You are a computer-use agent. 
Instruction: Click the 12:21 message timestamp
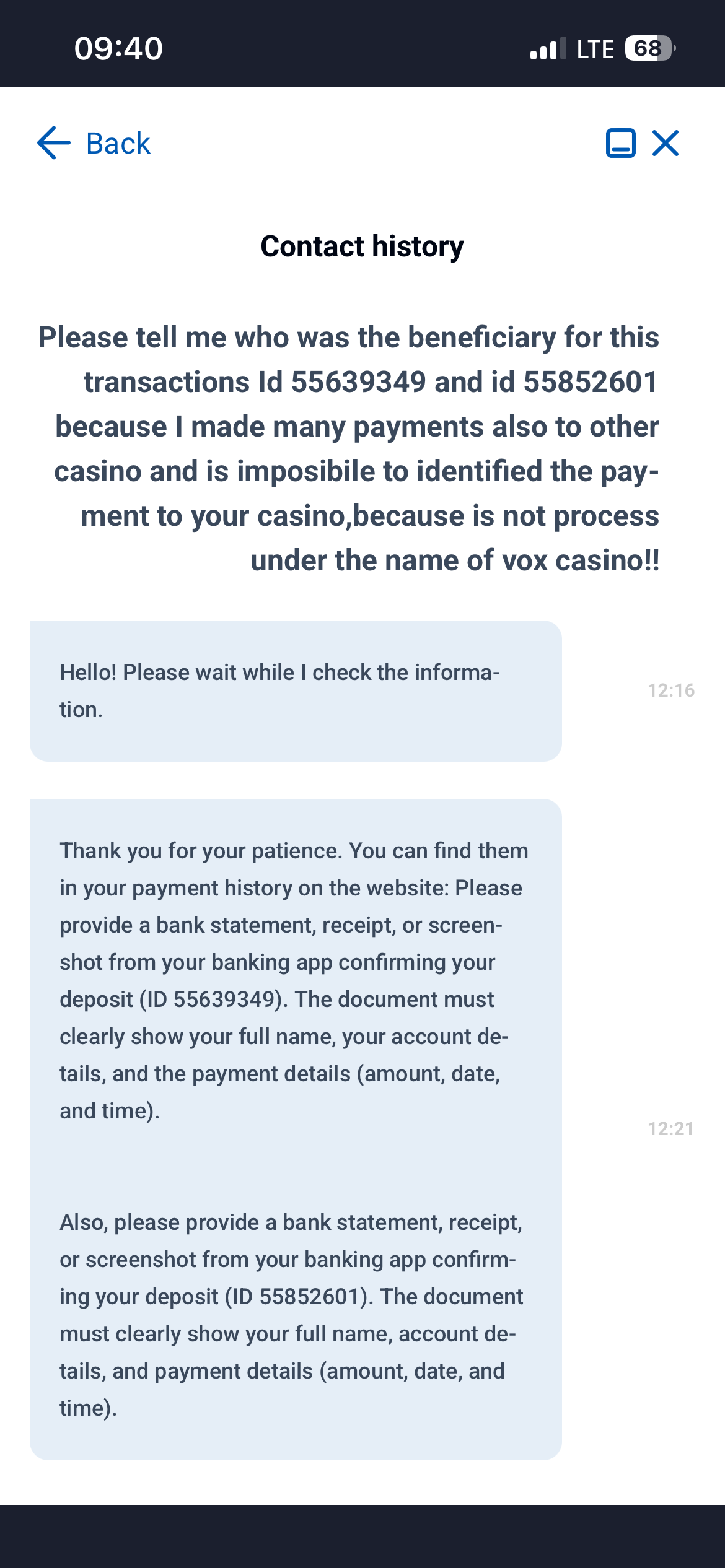point(670,1129)
